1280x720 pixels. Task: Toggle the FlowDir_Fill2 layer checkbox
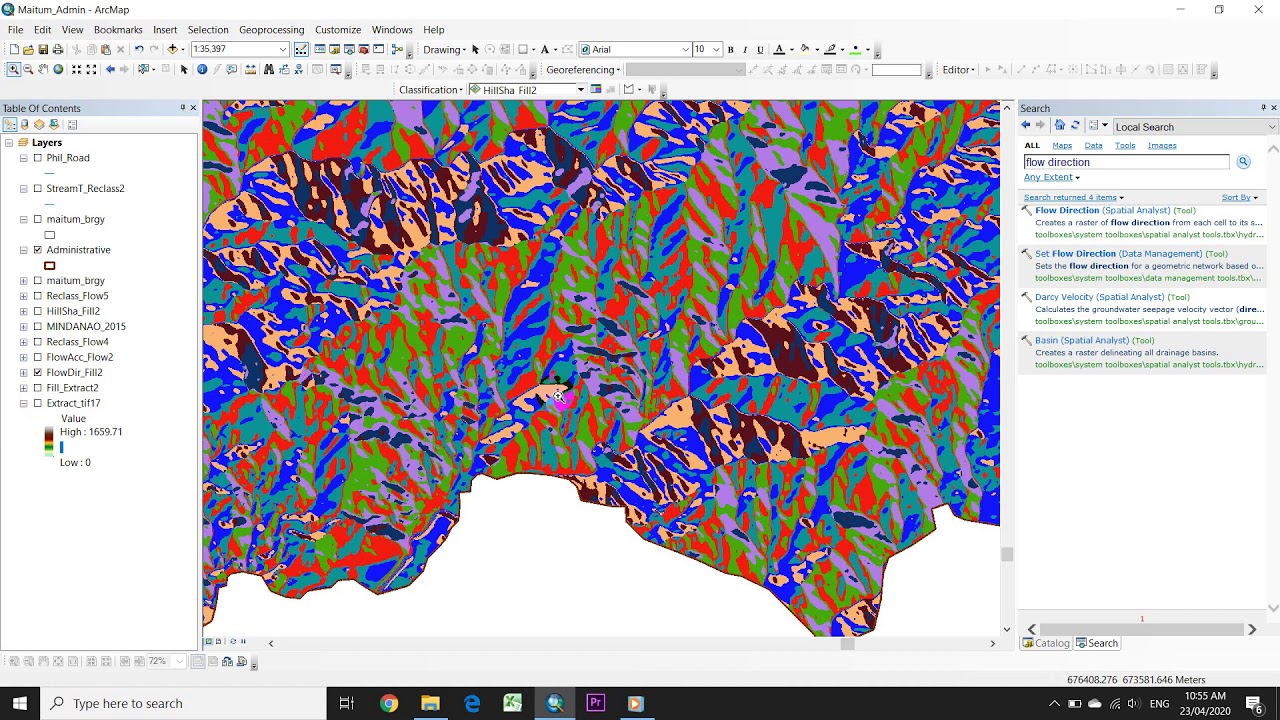point(38,372)
